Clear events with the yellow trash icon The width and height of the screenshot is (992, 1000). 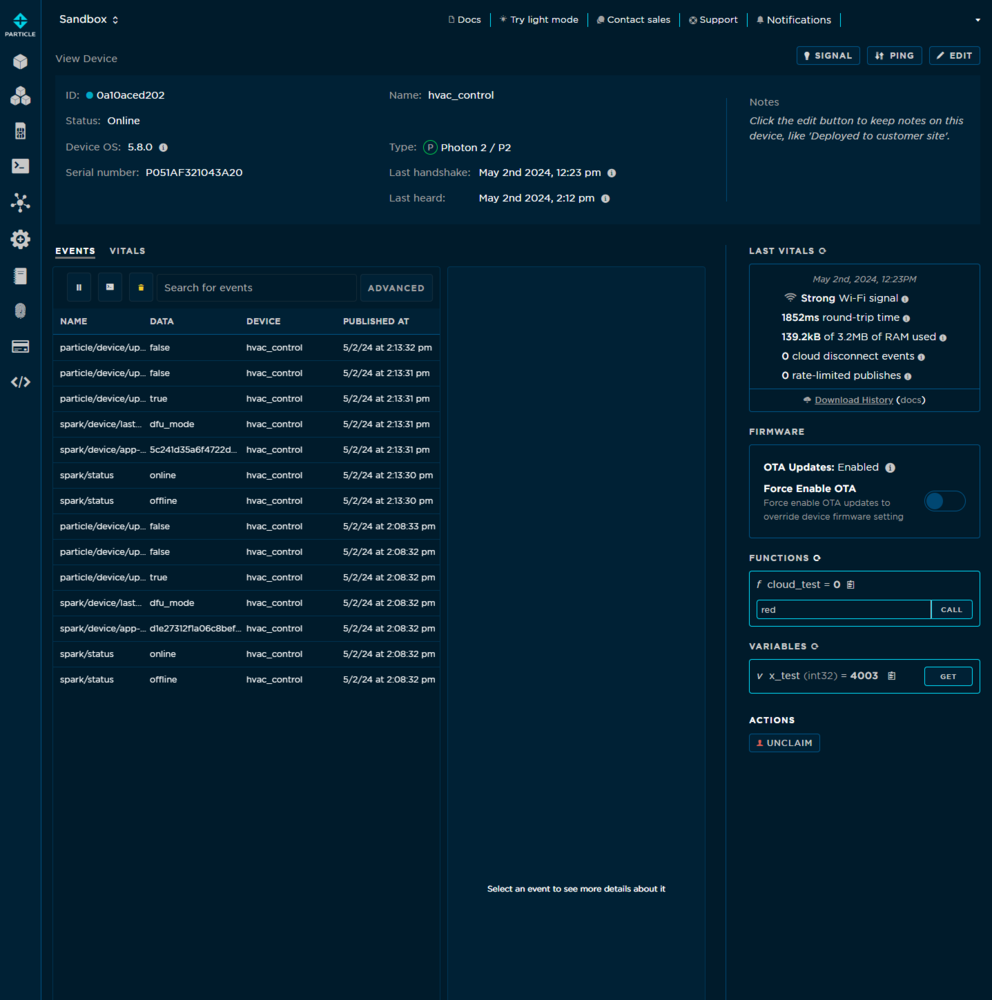tap(141, 288)
